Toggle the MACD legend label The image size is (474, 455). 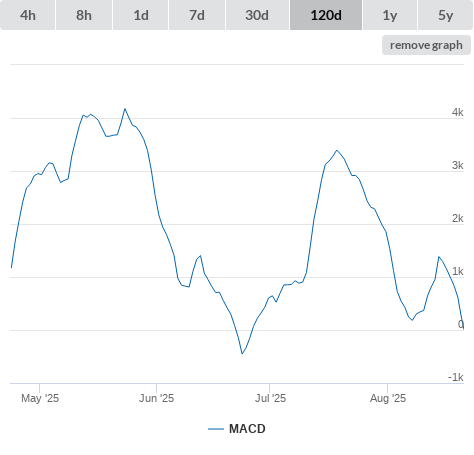[x=247, y=429]
